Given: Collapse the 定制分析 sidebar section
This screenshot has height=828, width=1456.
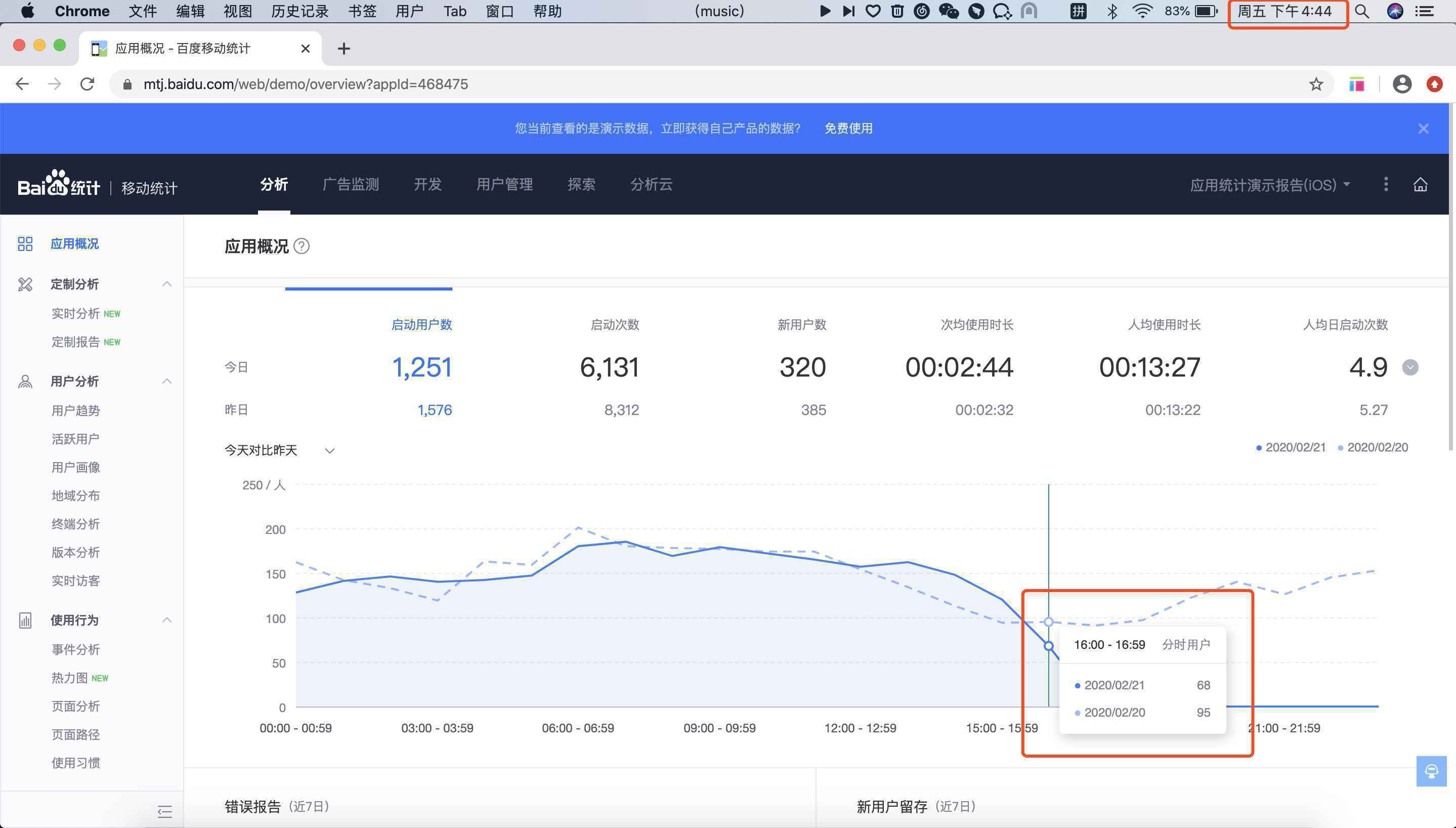Looking at the screenshot, I should pyautogui.click(x=166, y=284).
